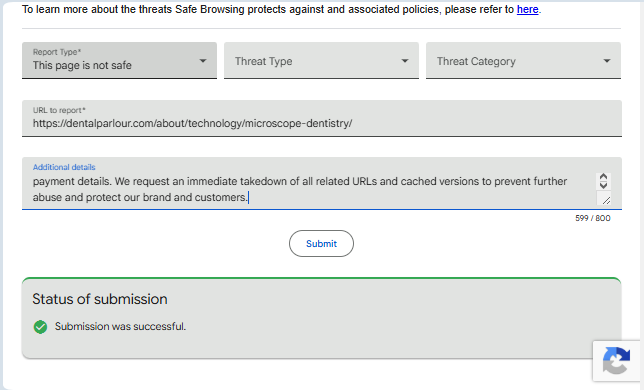Open the Report Type selector field
This screenshot has width=644, height=390.
(120, 60)
